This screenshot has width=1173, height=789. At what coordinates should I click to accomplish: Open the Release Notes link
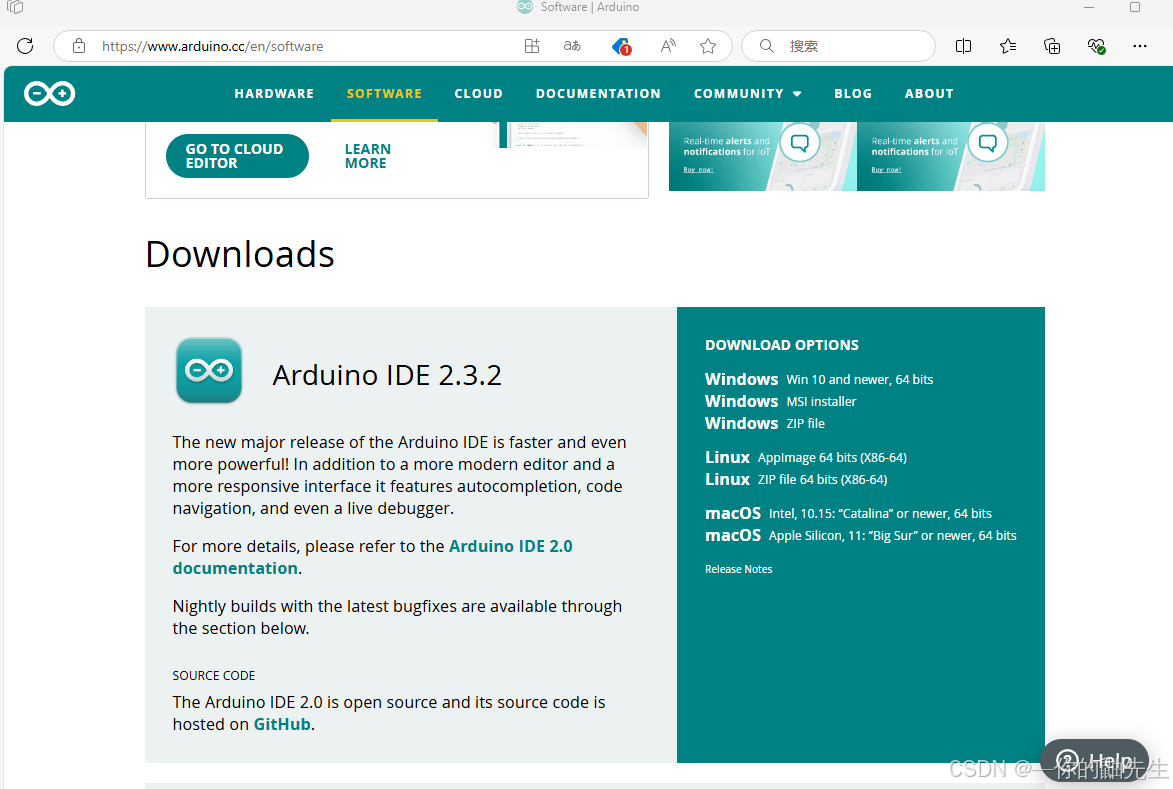coord(738,569)
